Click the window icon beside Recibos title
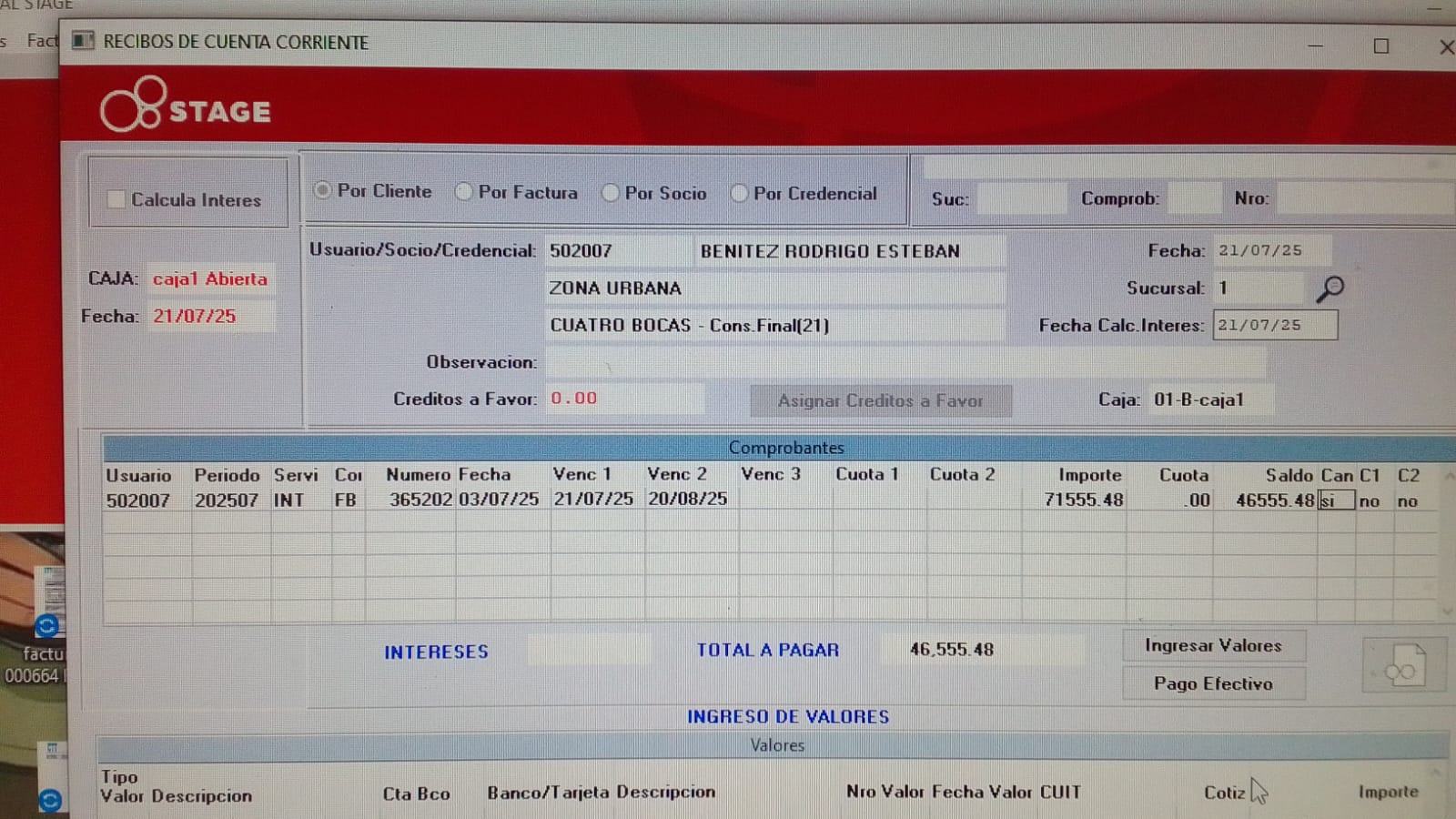 click(83, 42)
